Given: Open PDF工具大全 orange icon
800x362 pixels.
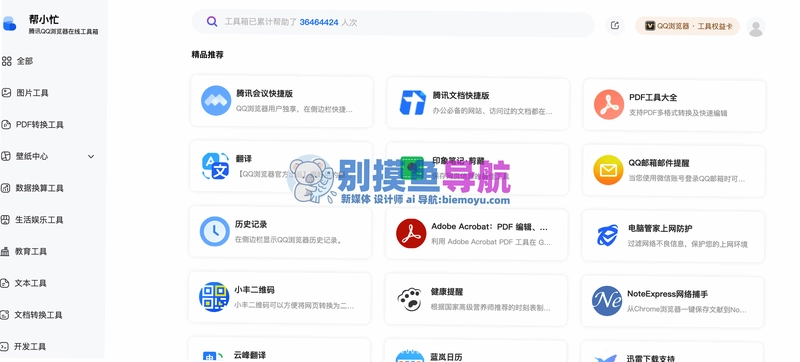Looking at the screenshot, I should coord(609,105).
